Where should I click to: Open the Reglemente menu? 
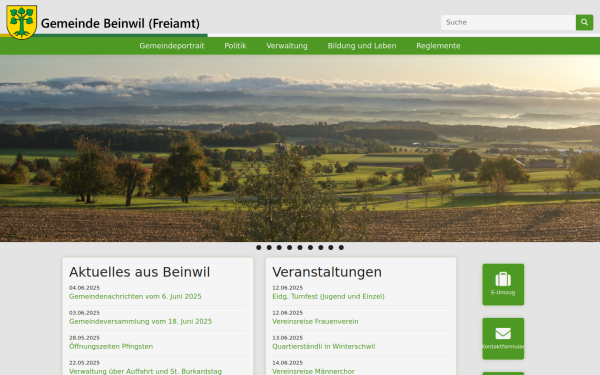(x=439, y=46)
